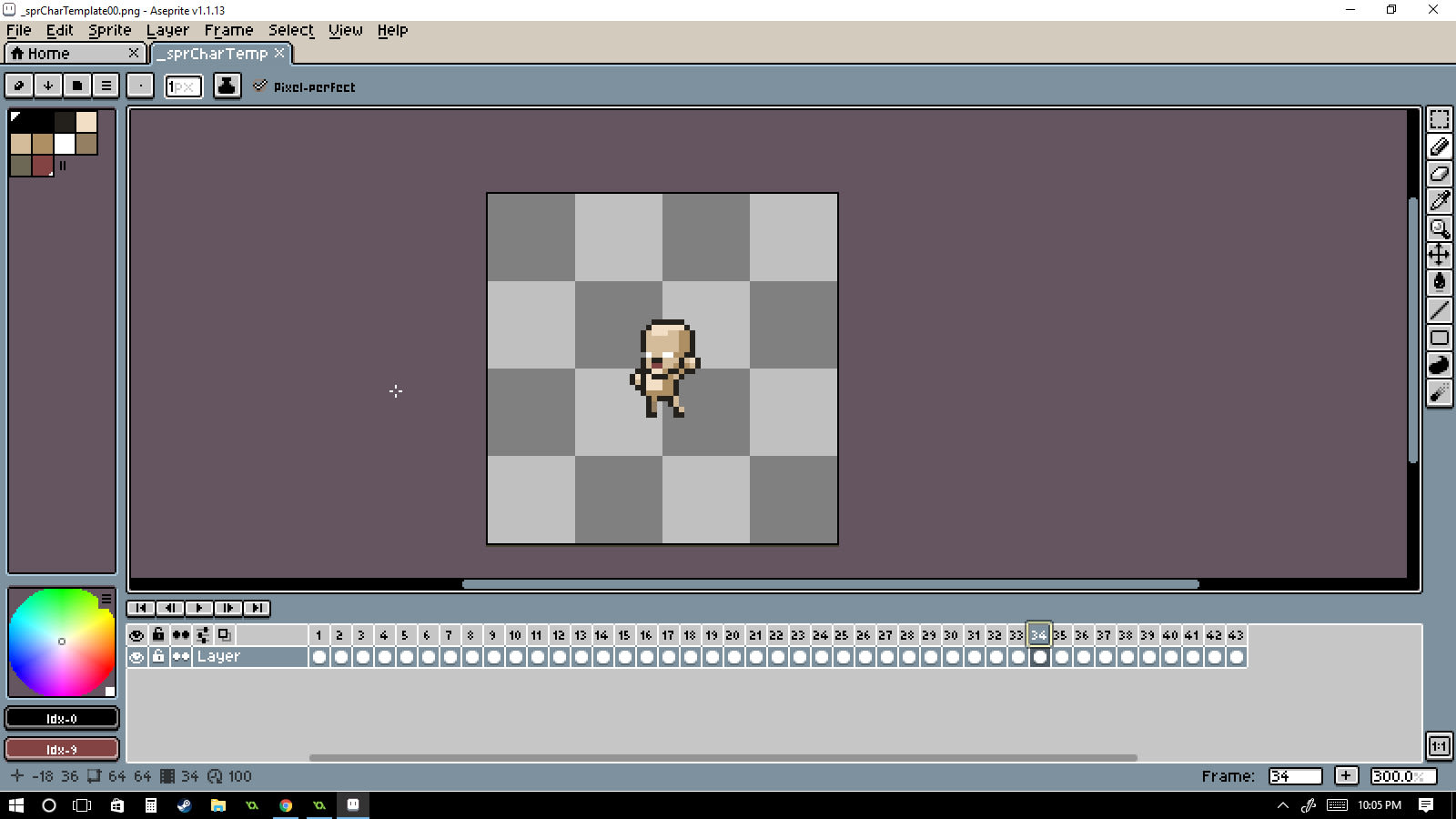Viewport: 1456px width, 819px height.
Task: Click the sort palette arrow button
Action: point(48,86)
